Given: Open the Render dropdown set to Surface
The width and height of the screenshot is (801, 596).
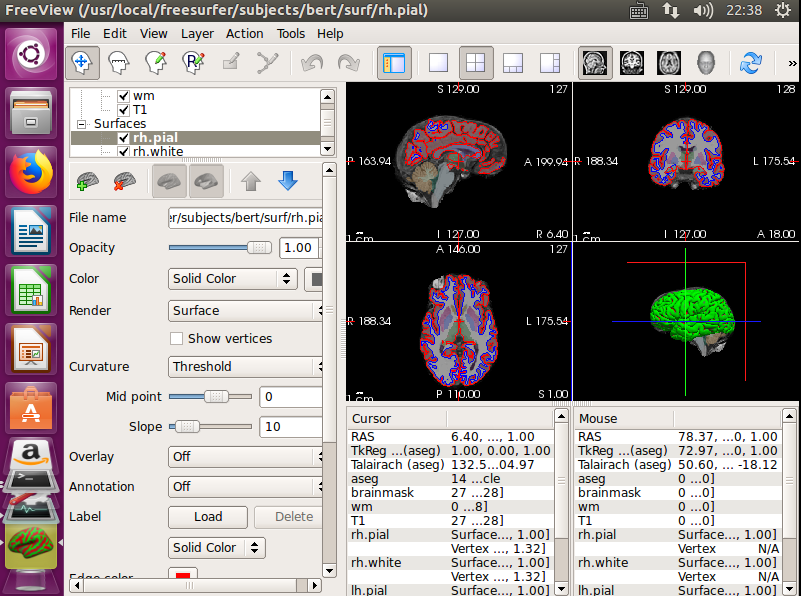Looking at the screenshot, I should [x=245, y=311].
